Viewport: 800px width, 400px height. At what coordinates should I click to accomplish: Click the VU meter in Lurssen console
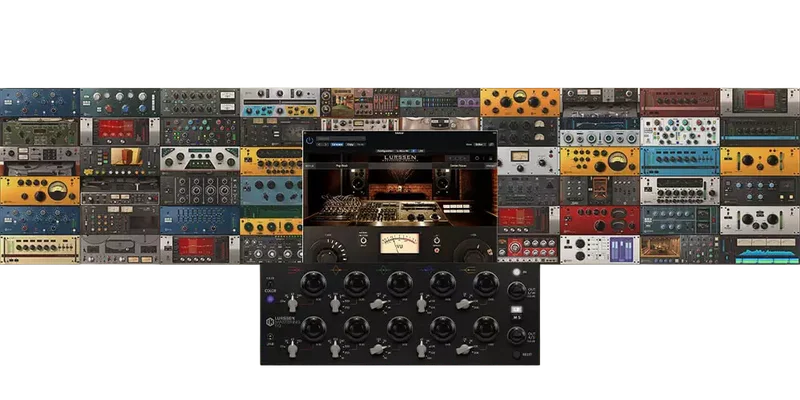399,243
